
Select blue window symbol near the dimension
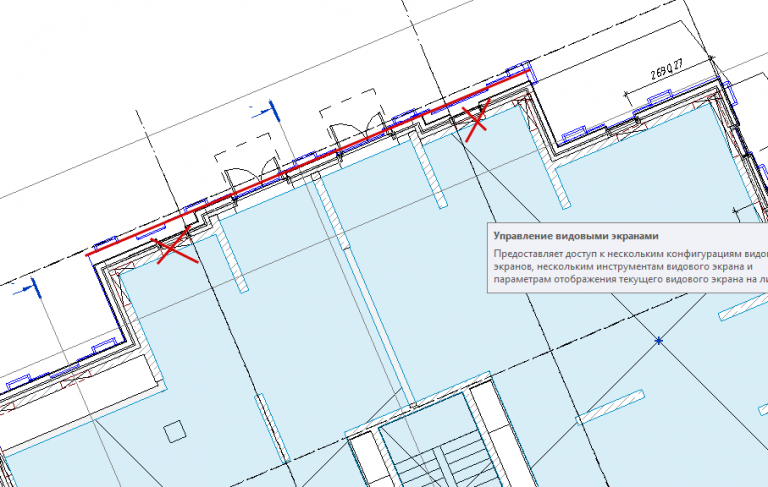click(x=659, y=96)
